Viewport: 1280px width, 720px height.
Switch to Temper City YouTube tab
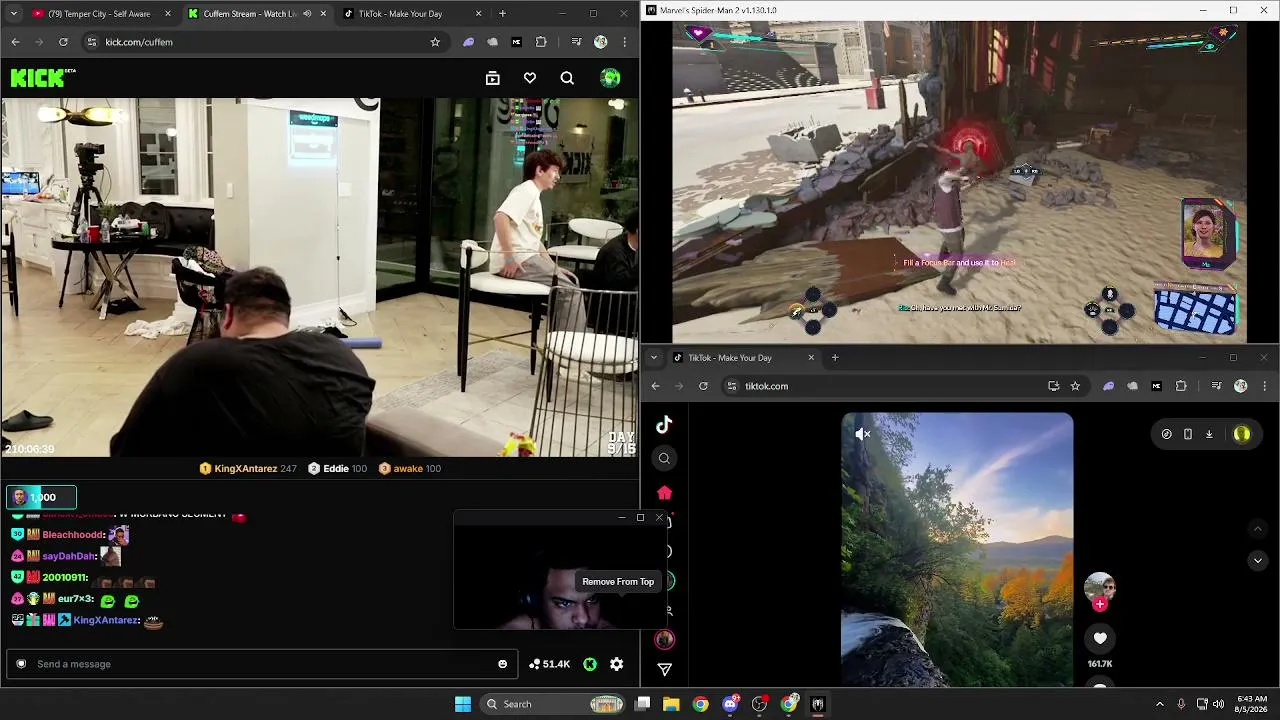100,14
